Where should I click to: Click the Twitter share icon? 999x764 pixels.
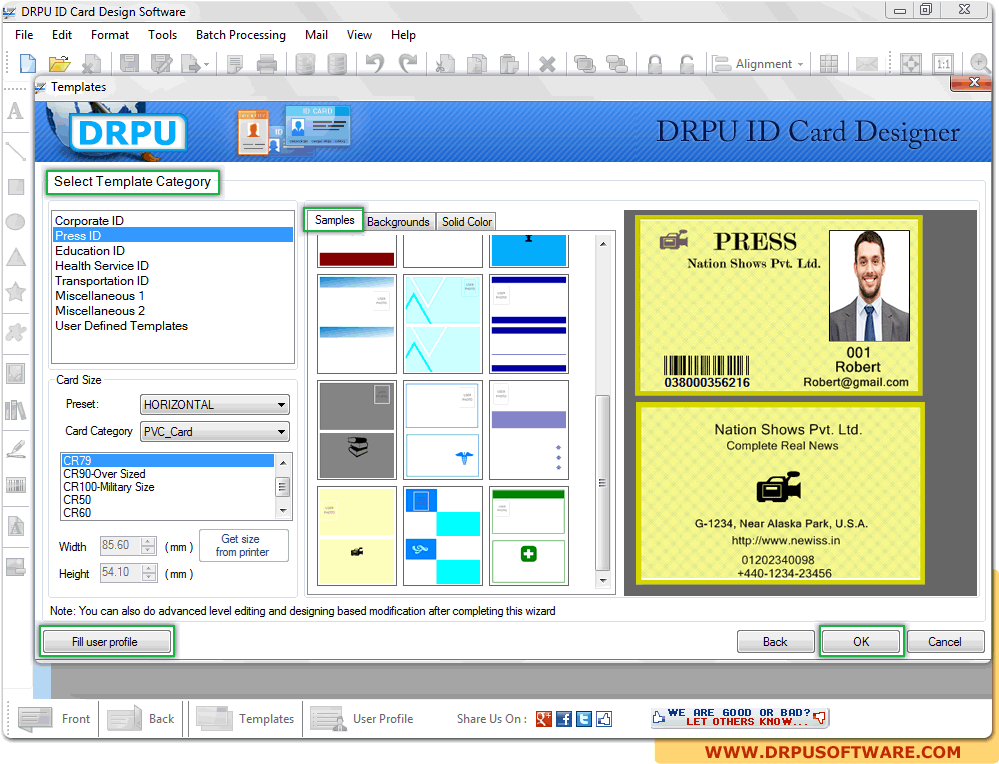pos(584,719)
